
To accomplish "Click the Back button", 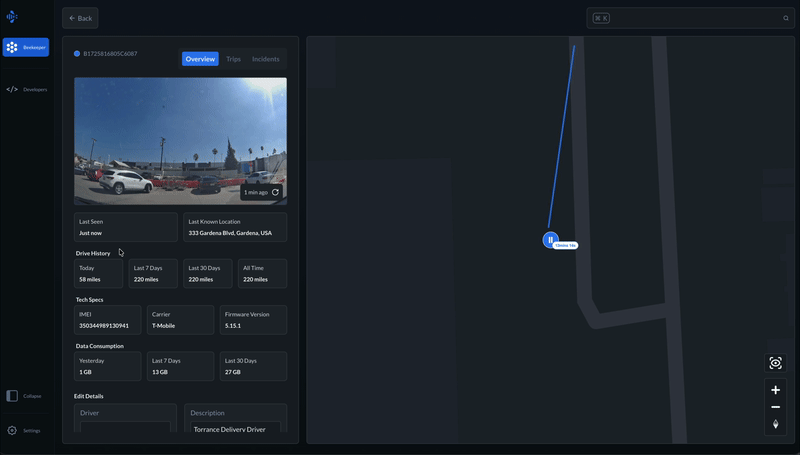I will 80,18.
